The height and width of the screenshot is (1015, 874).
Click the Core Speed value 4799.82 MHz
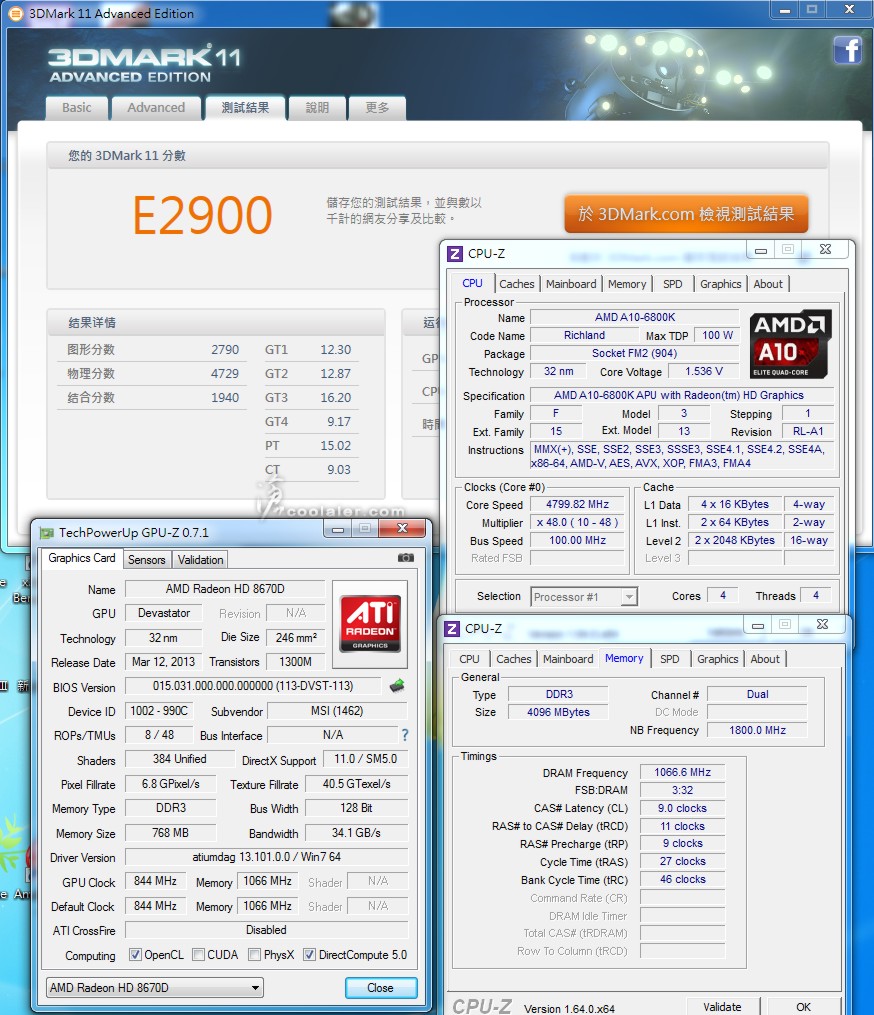577,504
